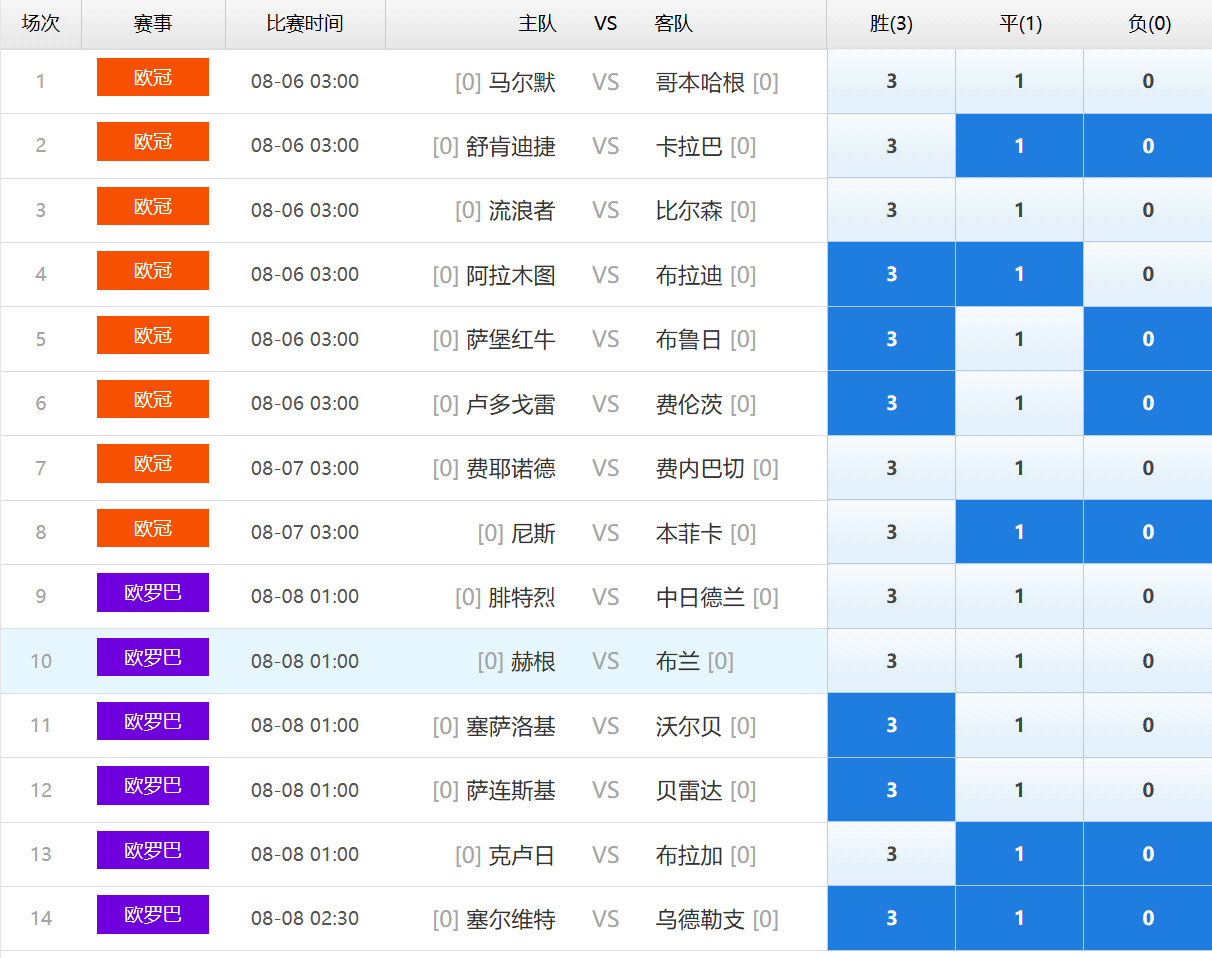This screenshot has width=1212, height=958.
Task: Click match number 10 cell
Action: 41,661
